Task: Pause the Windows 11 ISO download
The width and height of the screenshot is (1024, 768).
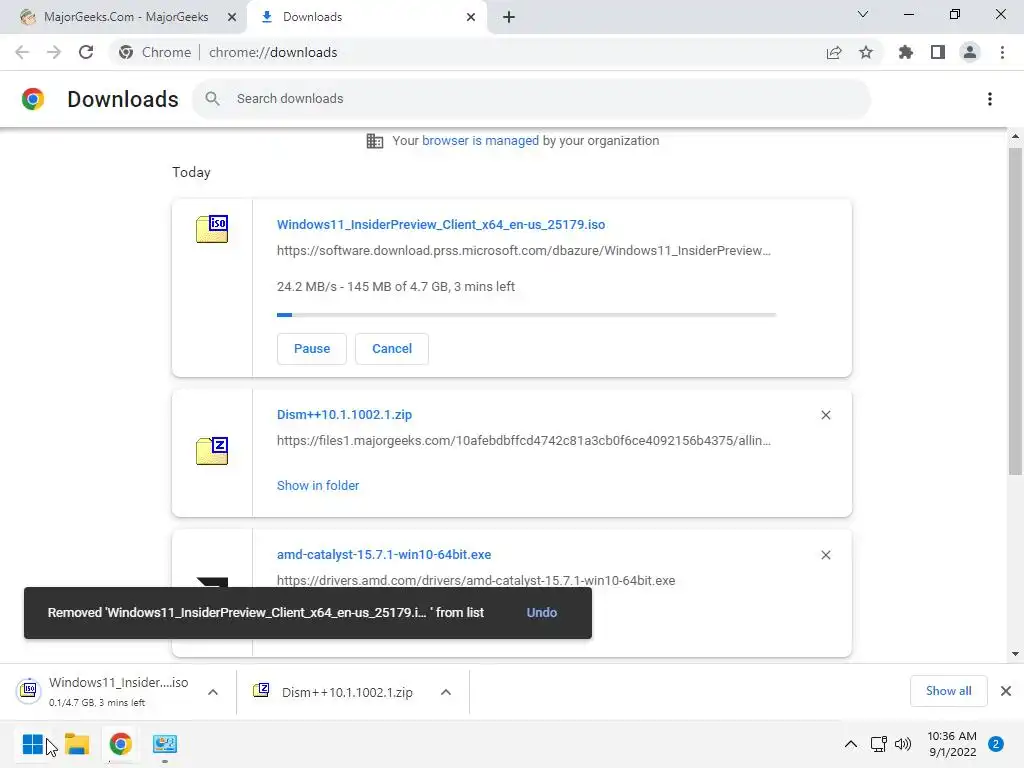Action: pyautogui.click(x=312, y=349)
